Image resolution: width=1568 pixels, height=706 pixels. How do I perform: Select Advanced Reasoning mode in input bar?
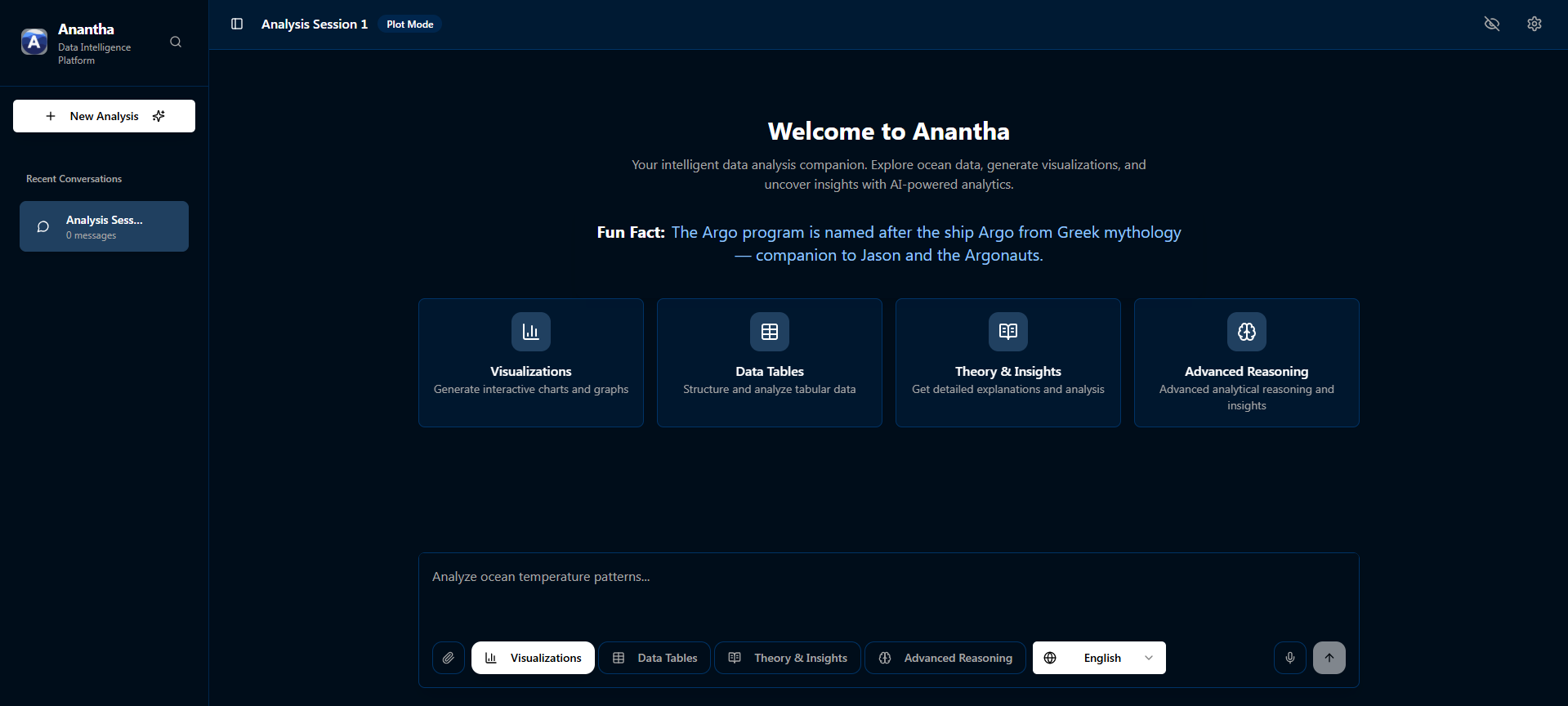click(945, 658)
